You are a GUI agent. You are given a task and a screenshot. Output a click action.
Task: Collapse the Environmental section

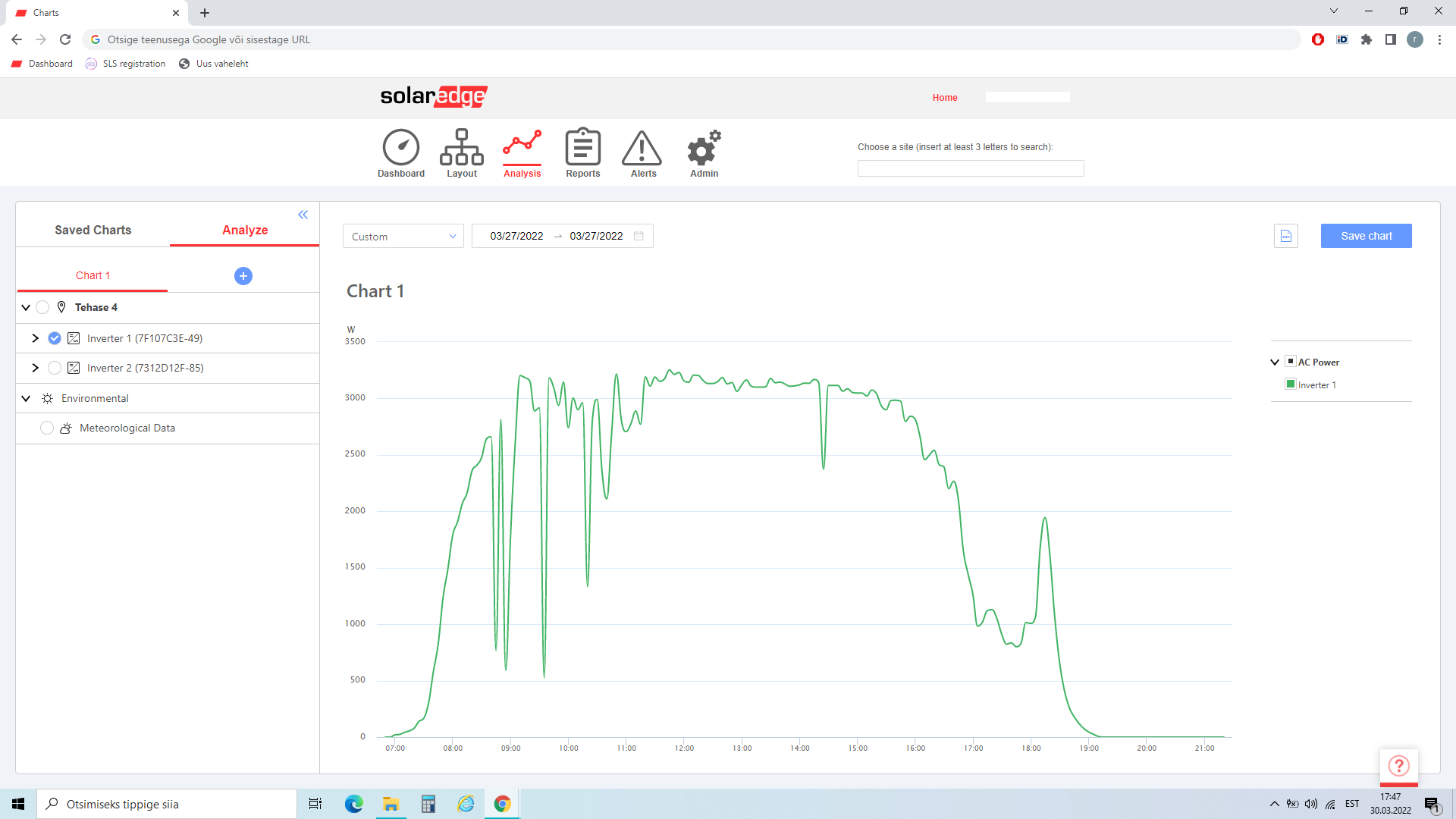pyautogui.click(x=26, y=398)
